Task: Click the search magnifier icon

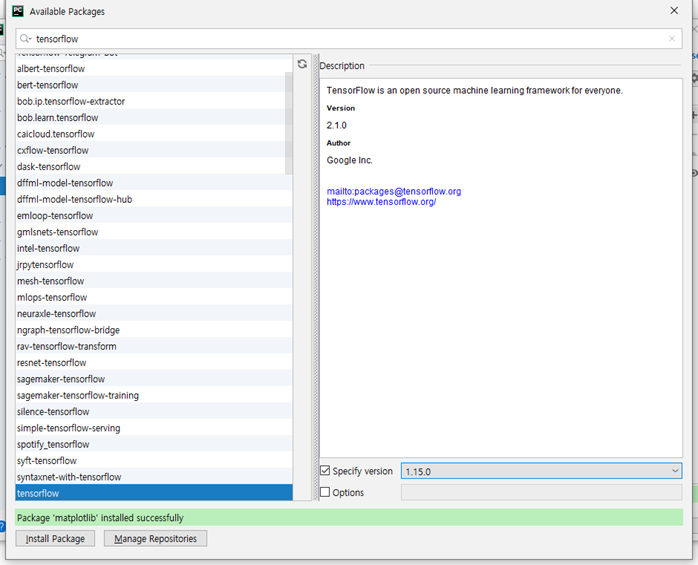Action: [25, 39]
